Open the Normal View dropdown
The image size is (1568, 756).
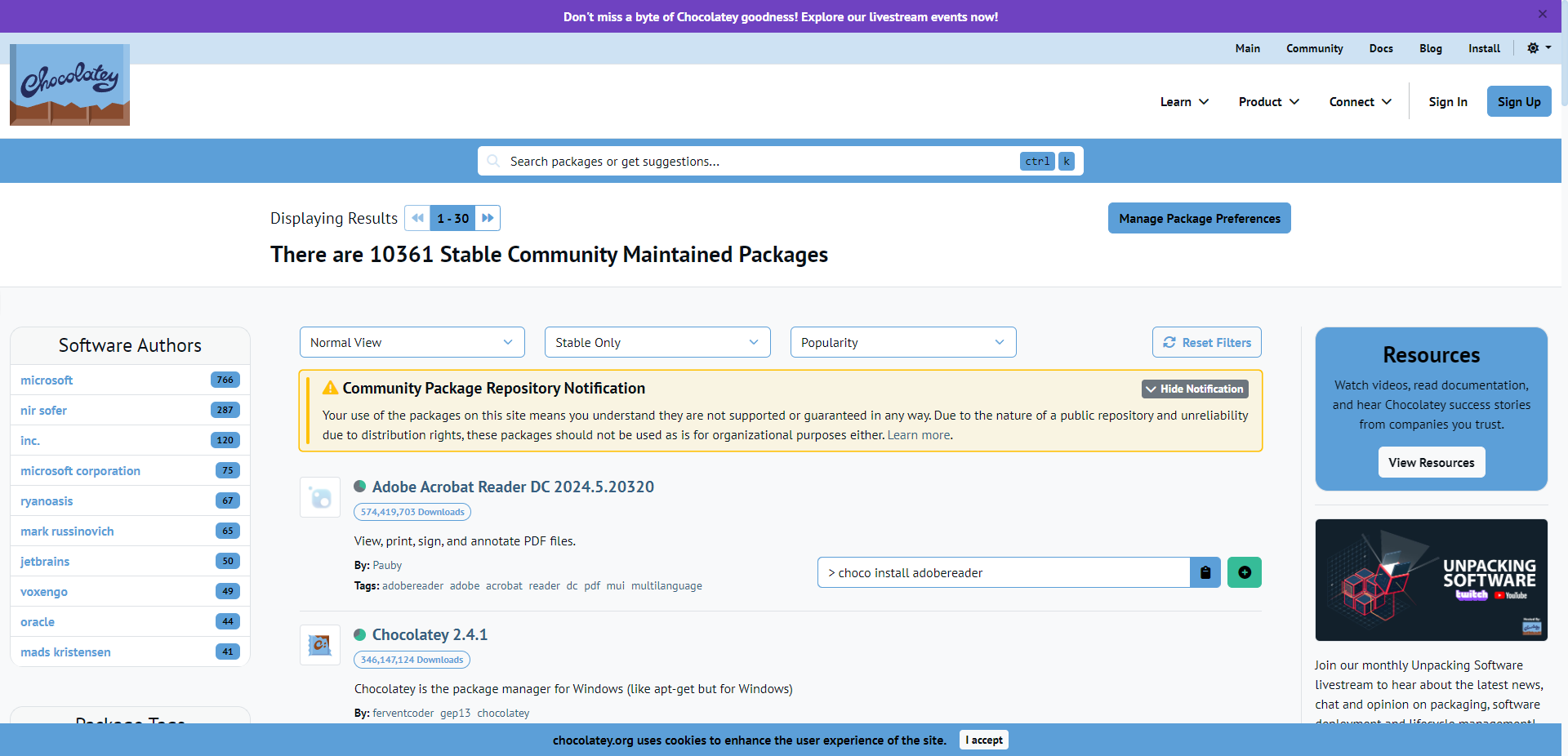[x=412, y=342]
